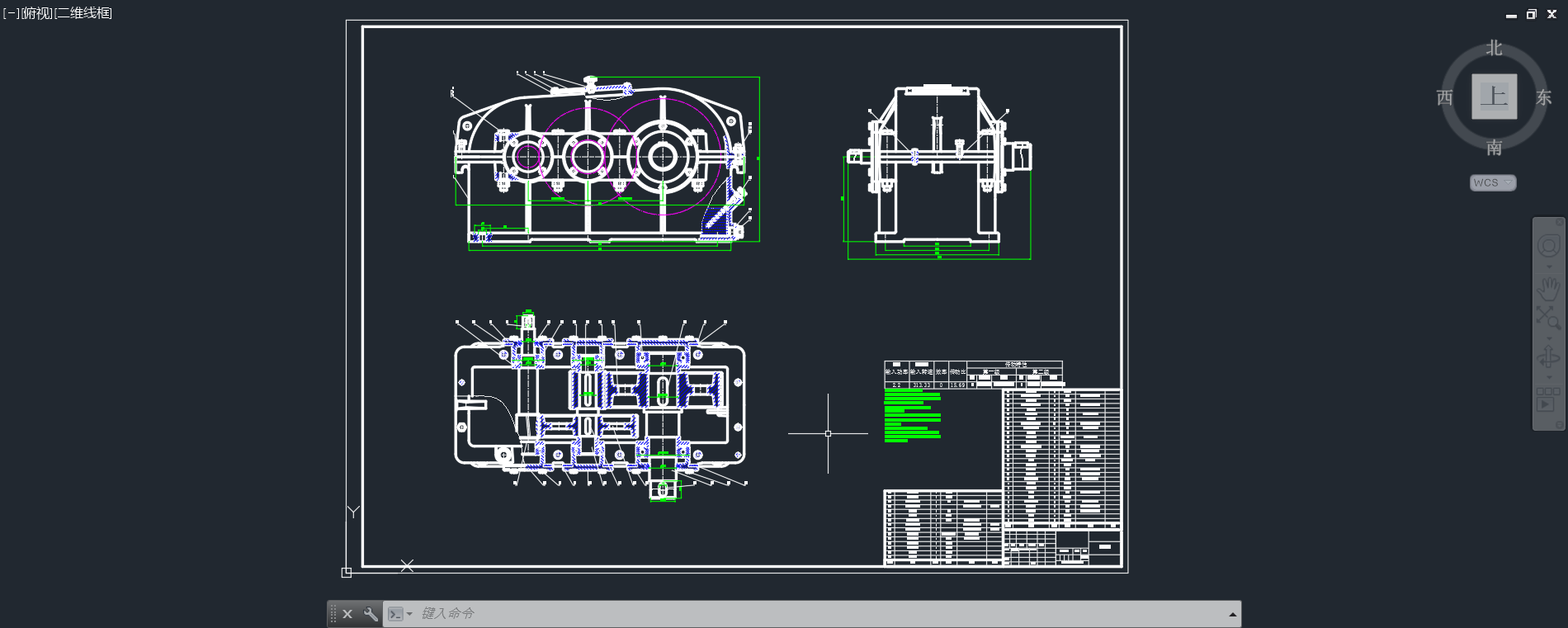Restore down the drawing window

click(x=1531, y=14)
